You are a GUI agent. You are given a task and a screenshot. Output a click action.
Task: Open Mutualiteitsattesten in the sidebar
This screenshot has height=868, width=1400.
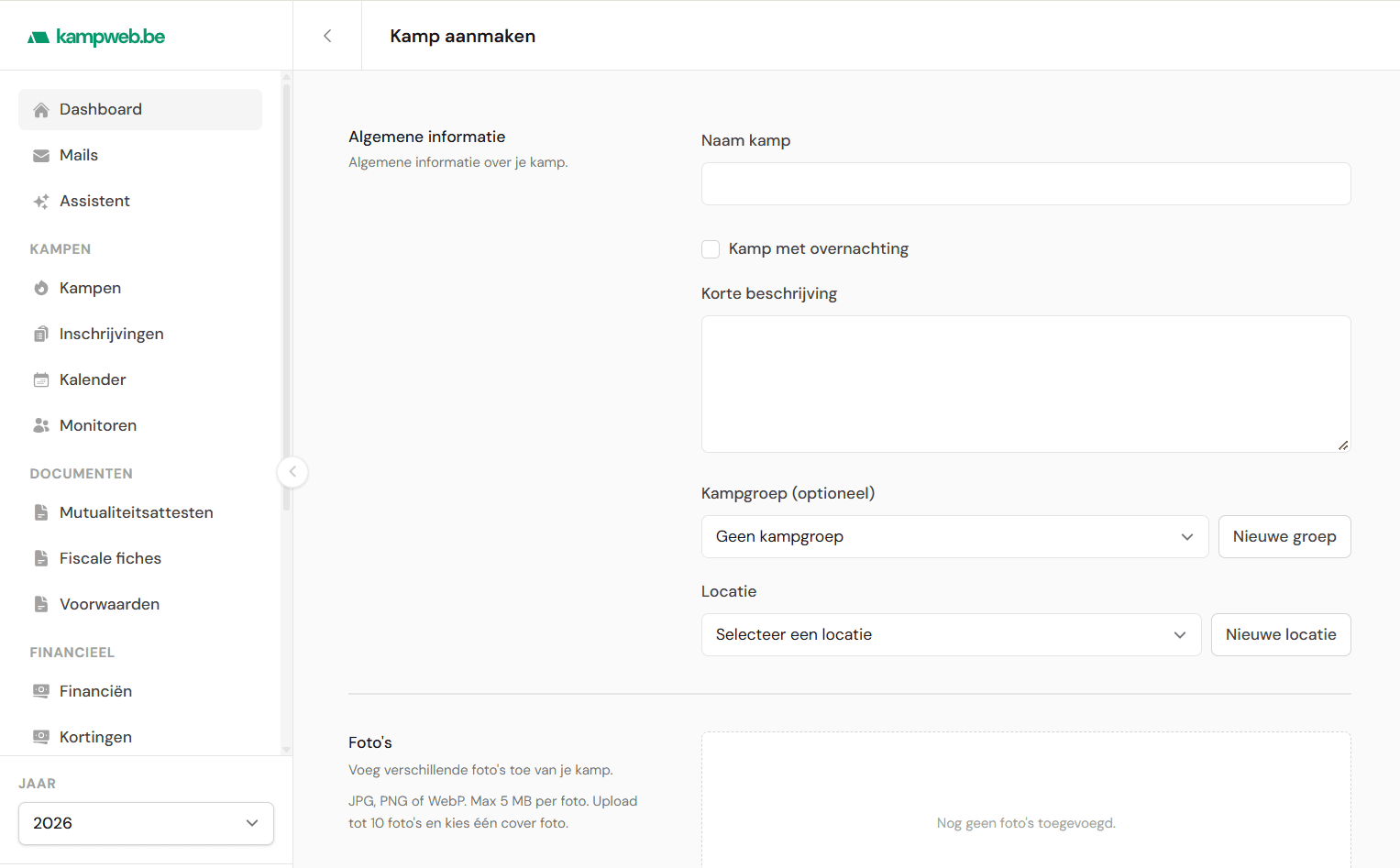[140, 512]
